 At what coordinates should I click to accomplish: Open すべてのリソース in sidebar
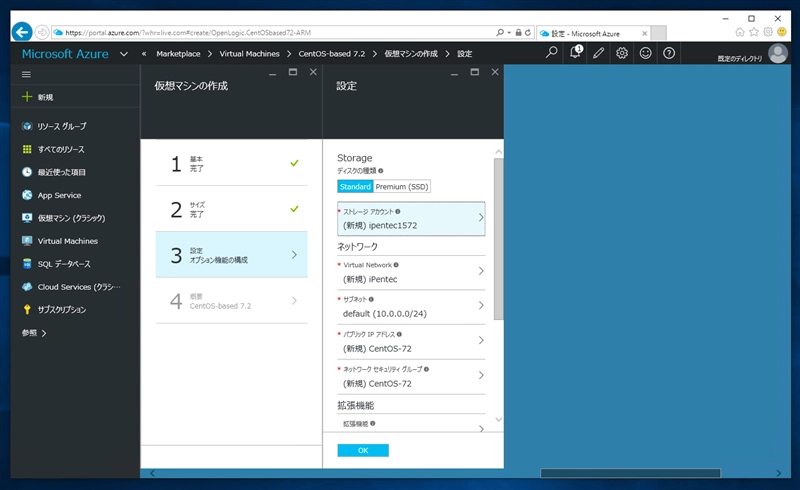60,149
